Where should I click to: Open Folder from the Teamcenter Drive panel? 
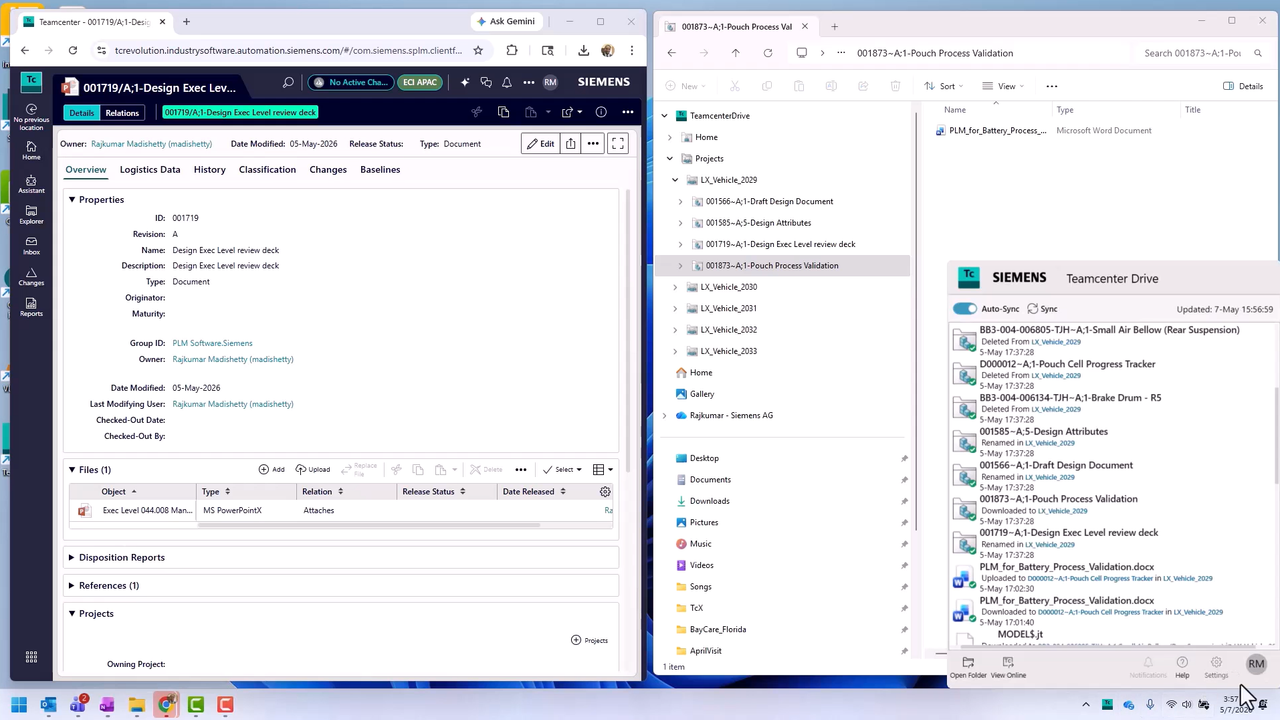(968, 668)
